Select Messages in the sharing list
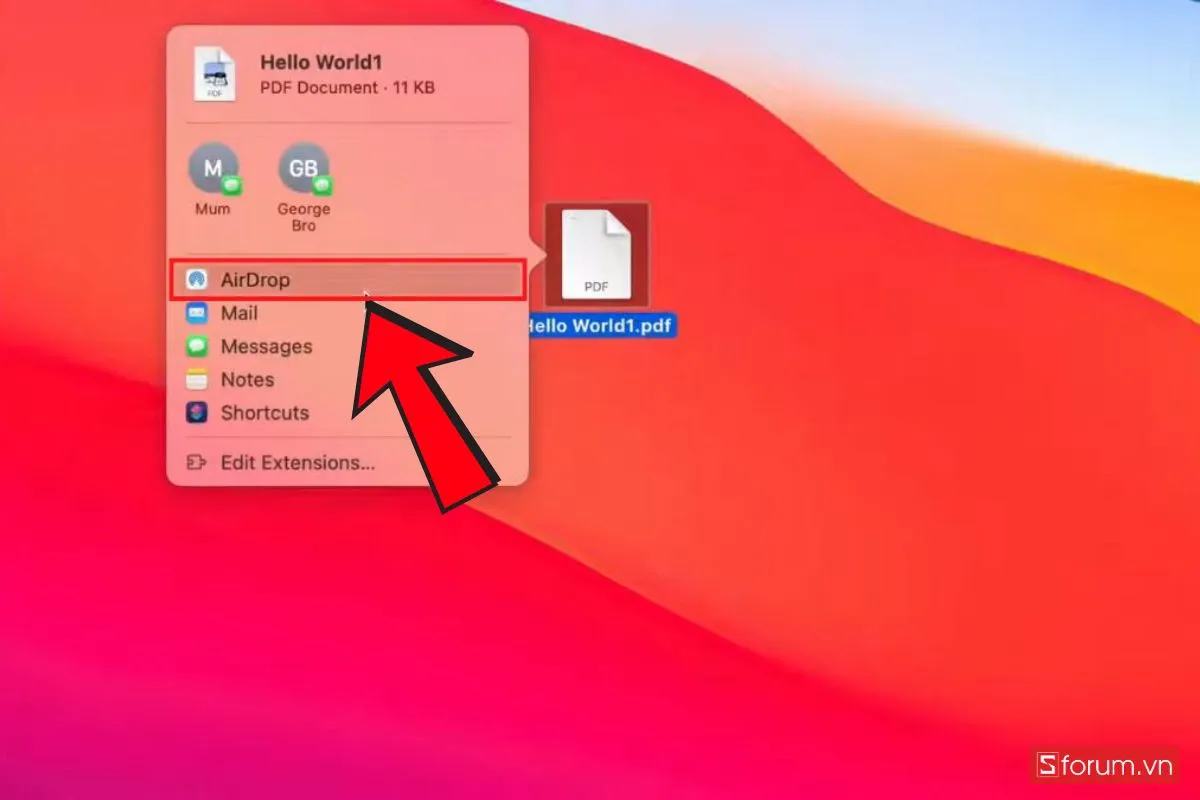Screen dimensions: 1200x800 coord(265,346)
